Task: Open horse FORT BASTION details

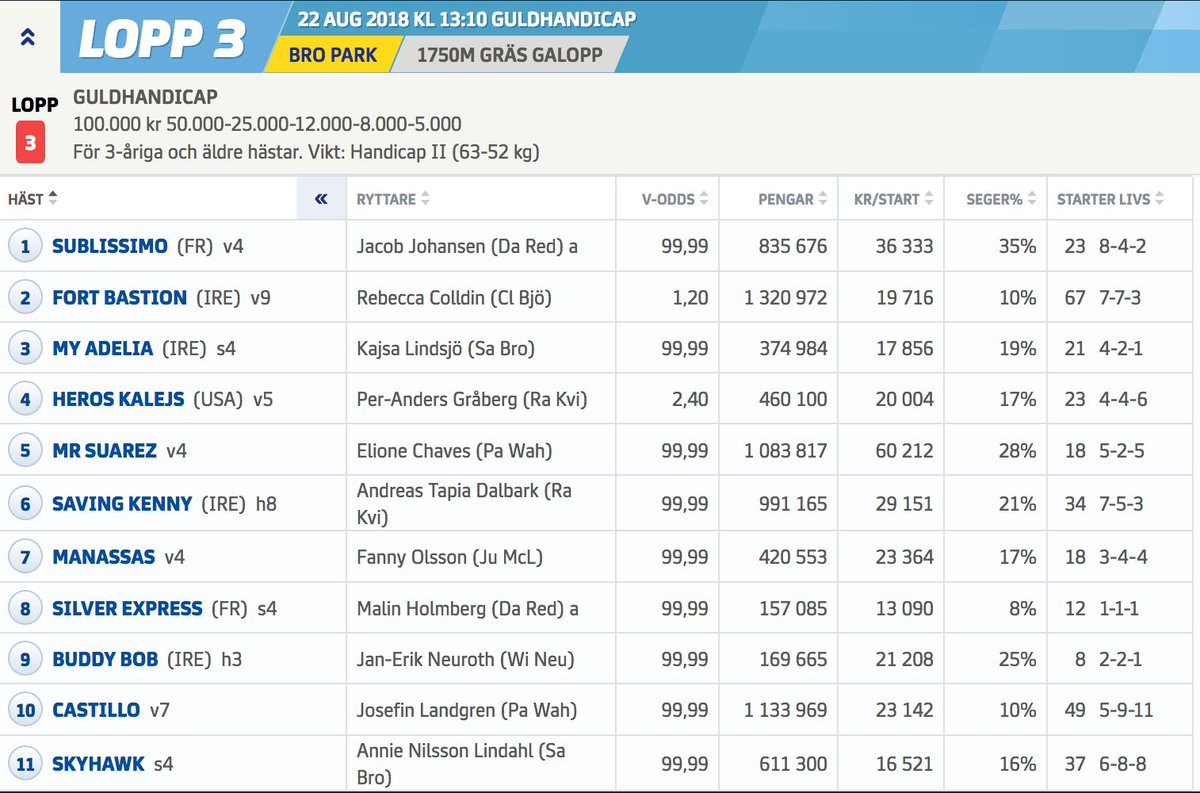Action: (x=119, y=297)
